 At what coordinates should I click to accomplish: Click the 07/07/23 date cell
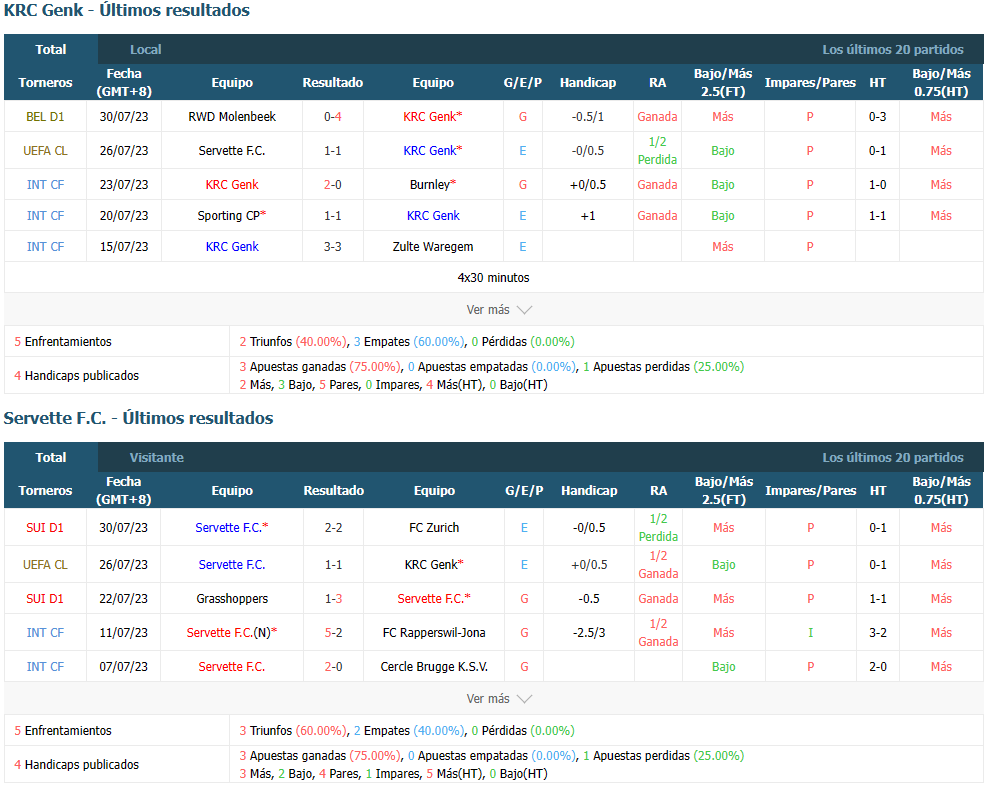(x=123, y=666)
